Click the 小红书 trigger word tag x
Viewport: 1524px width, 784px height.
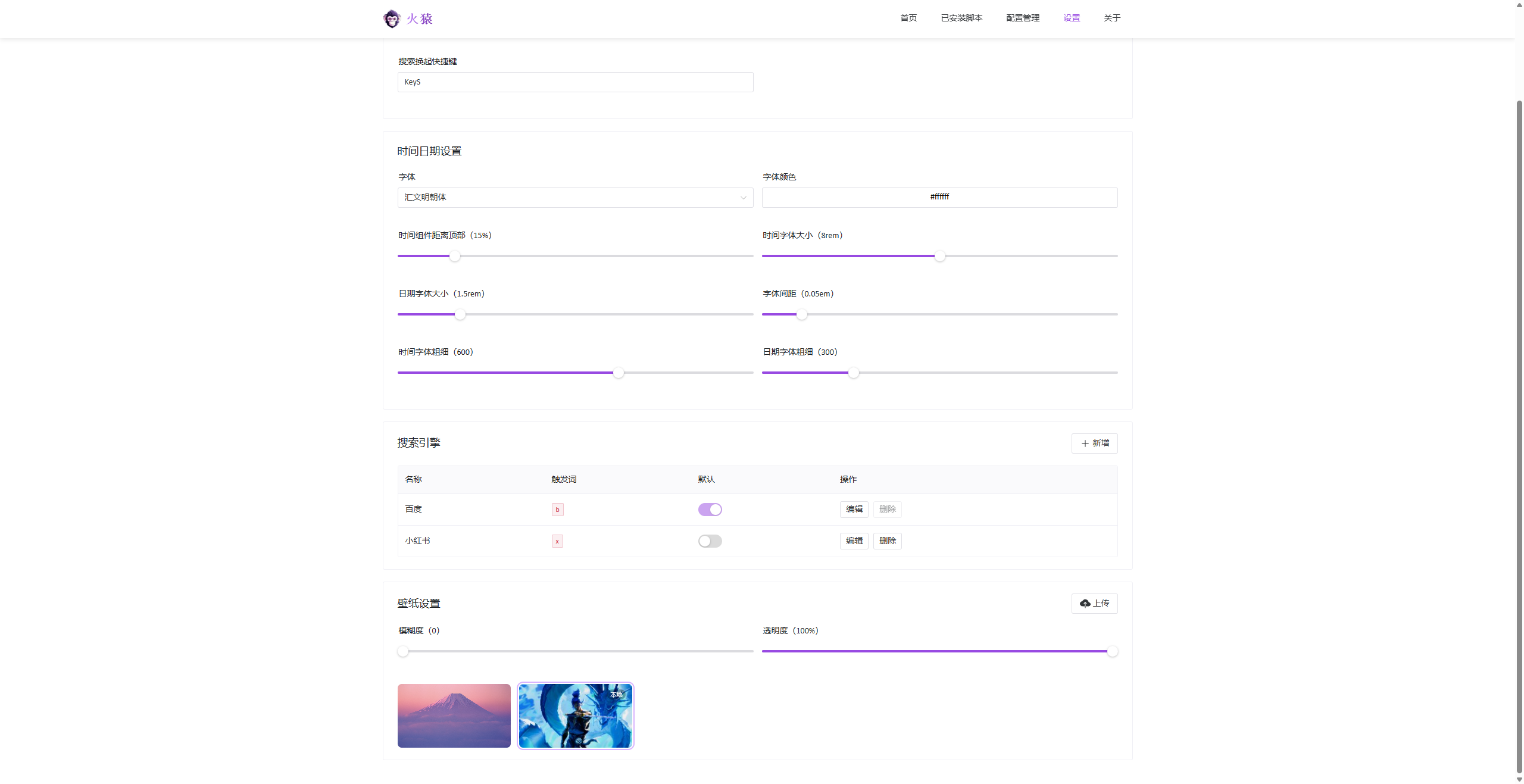pyautogui.click(x=557, y=541)
